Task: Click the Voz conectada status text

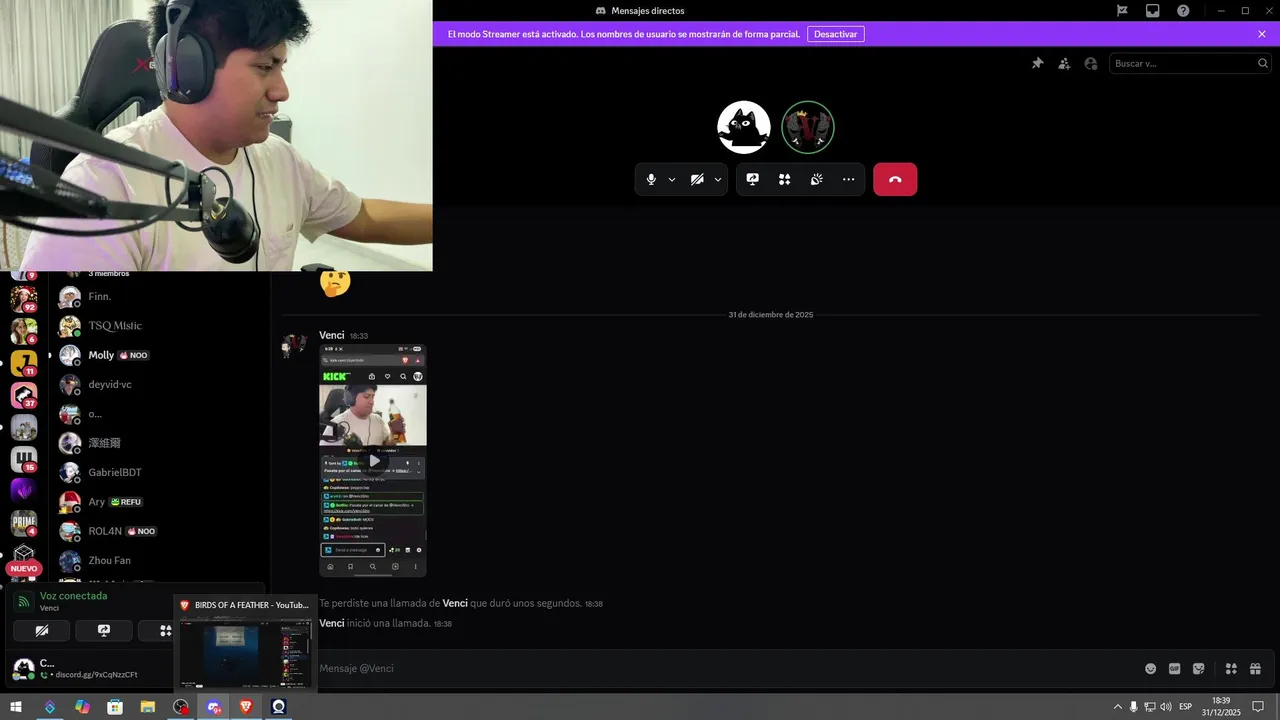Action: (73, 596)
